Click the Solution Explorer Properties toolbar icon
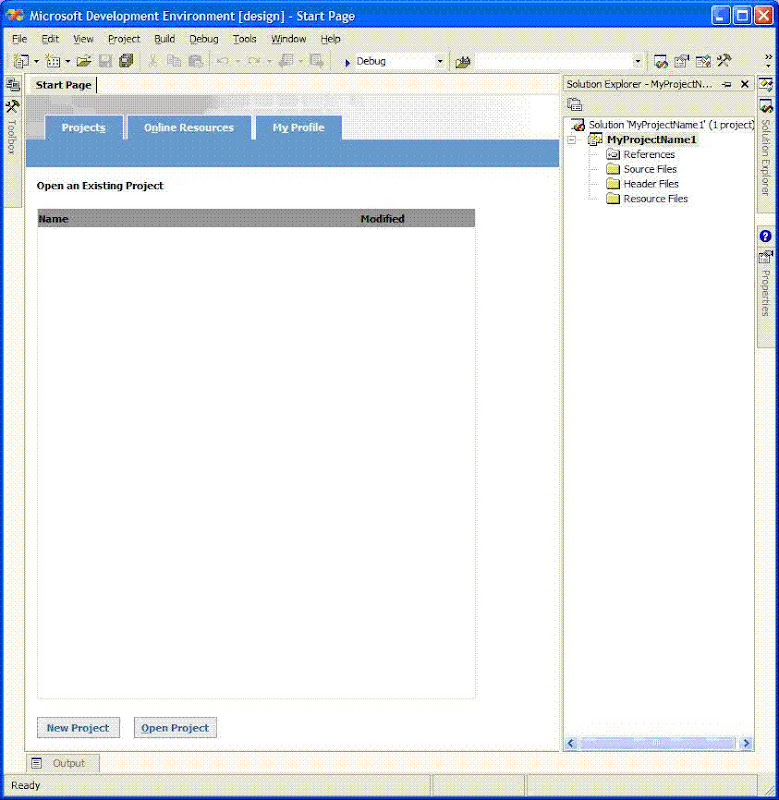The image size is (779, 800). [574, 105]
